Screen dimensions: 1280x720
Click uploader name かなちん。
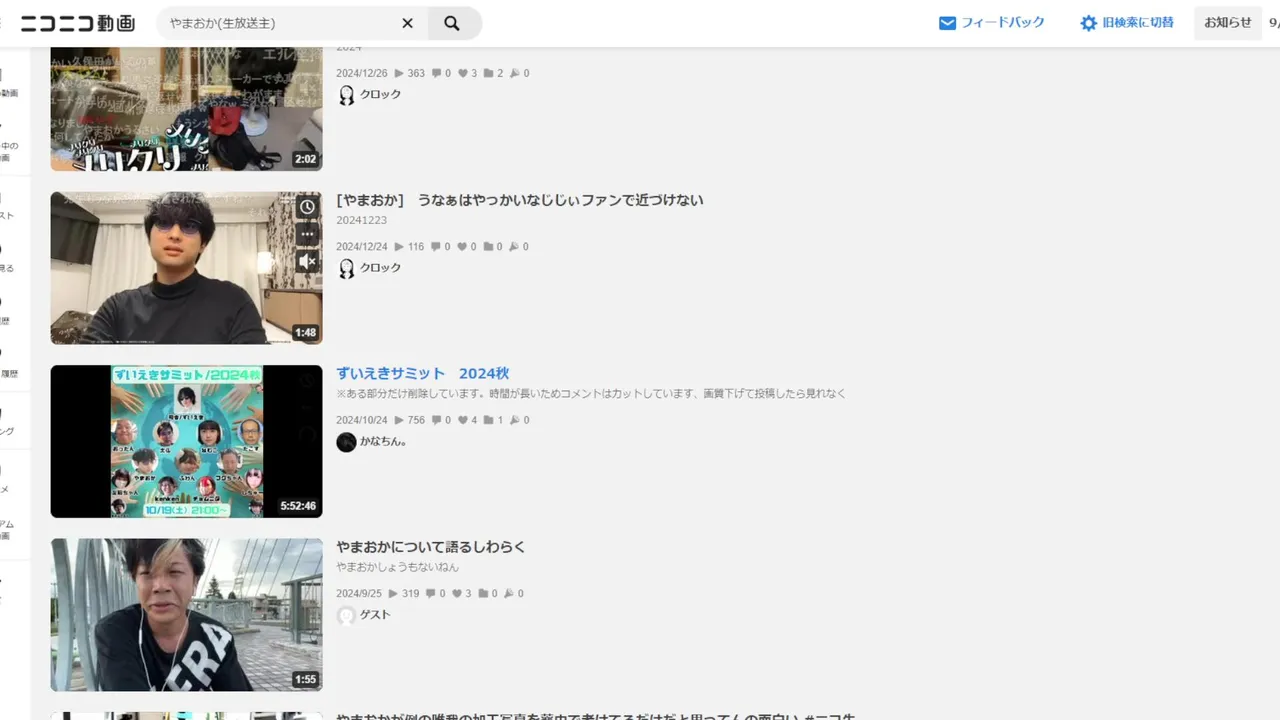pyautogui.click(x=383, y=441)
